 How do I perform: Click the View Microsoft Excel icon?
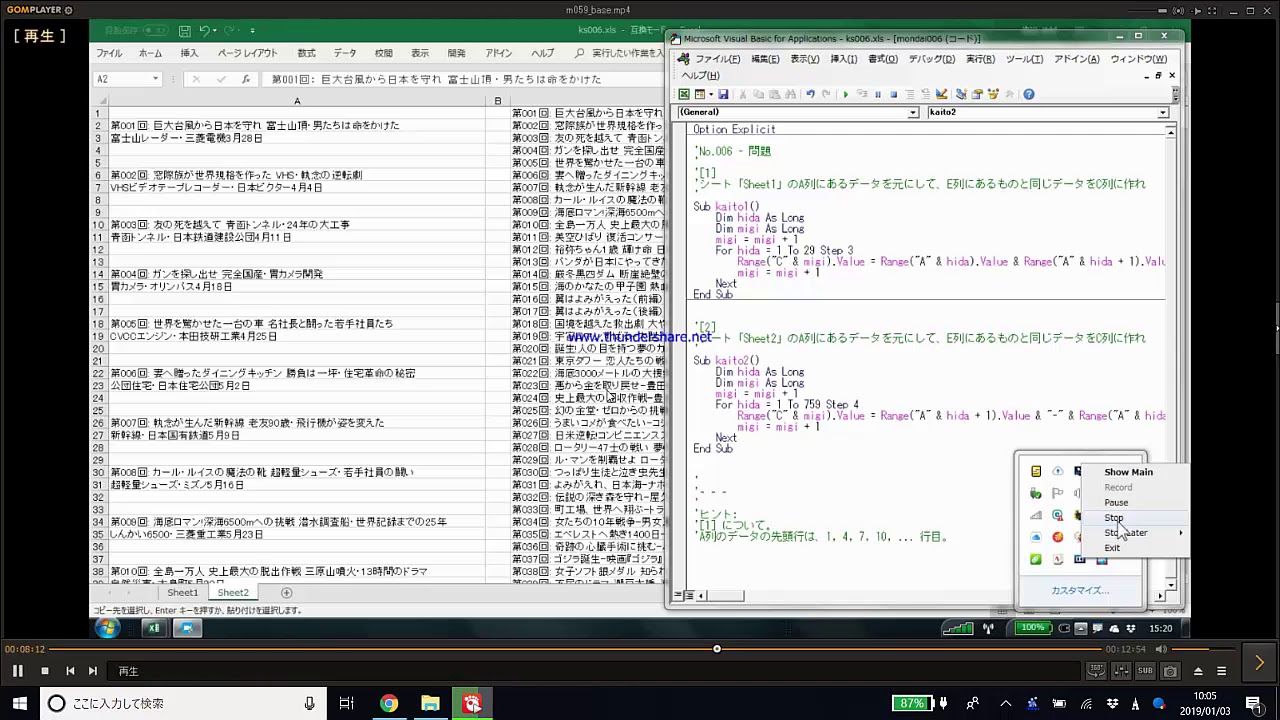pyautogui.click(x=685, y=95)
